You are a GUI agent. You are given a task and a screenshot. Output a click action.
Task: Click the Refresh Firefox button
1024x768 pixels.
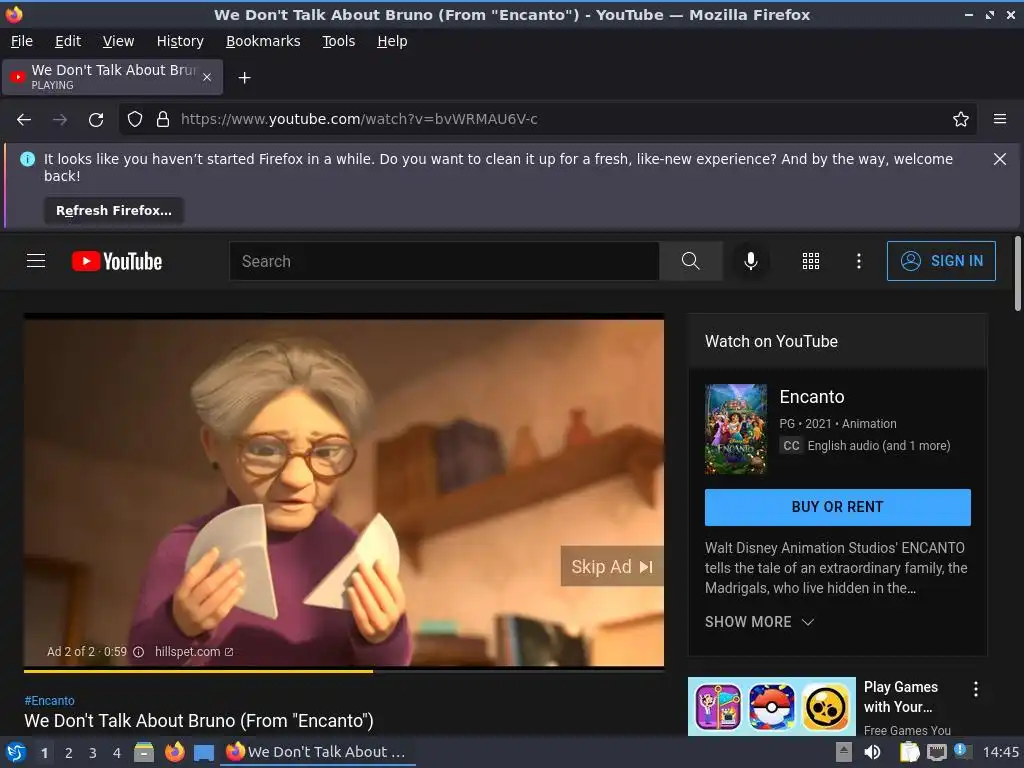tap(114, 211)
